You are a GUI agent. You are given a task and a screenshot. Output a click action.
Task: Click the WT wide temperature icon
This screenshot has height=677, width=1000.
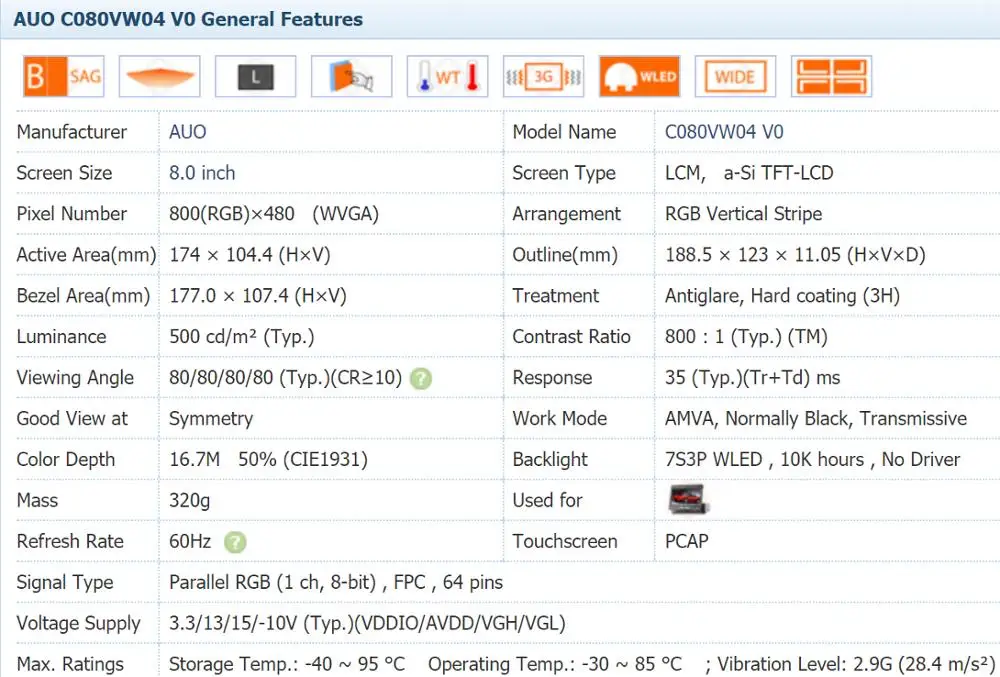tap(448, 76)
